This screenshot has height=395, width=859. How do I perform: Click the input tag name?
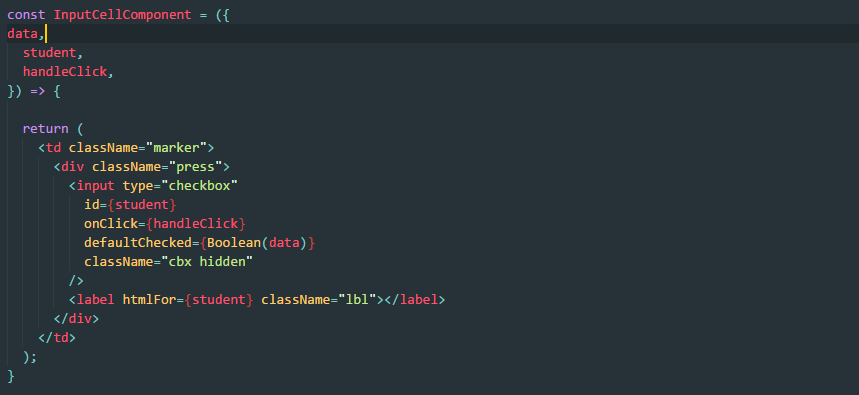[x=95, y=186]
